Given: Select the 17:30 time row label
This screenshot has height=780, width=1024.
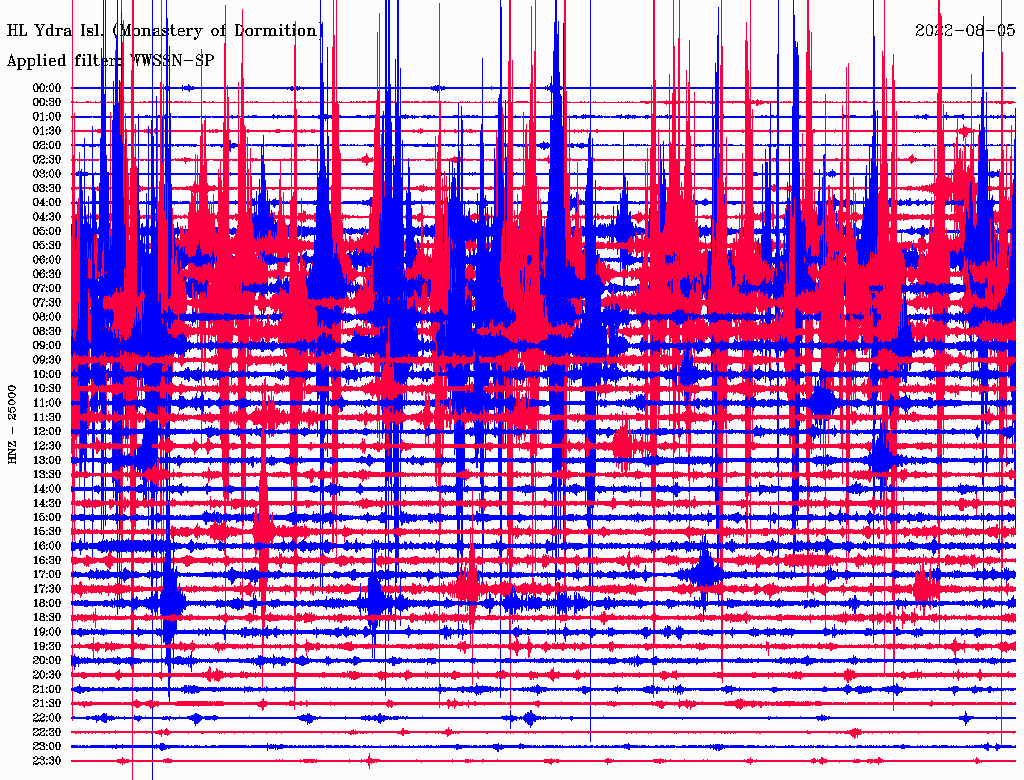Looking at the screenshot, I should [x=47, y=589].
